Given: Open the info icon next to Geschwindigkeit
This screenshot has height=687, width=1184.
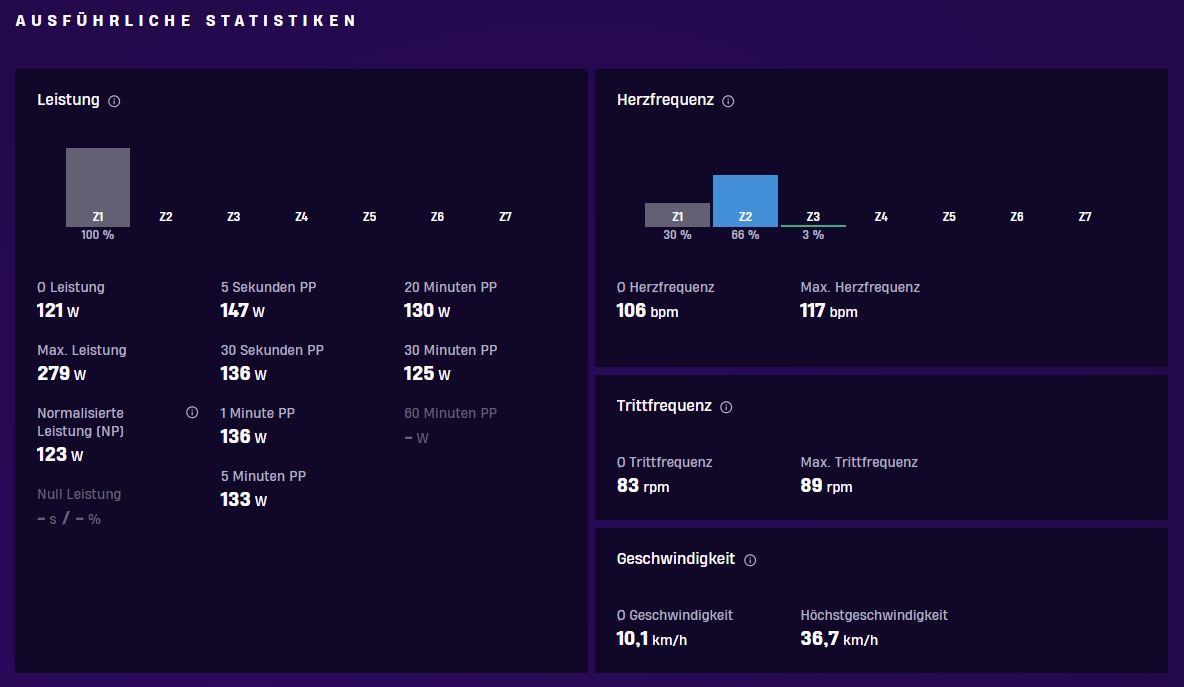Looking at the screenshot, I should click(750, 560).
